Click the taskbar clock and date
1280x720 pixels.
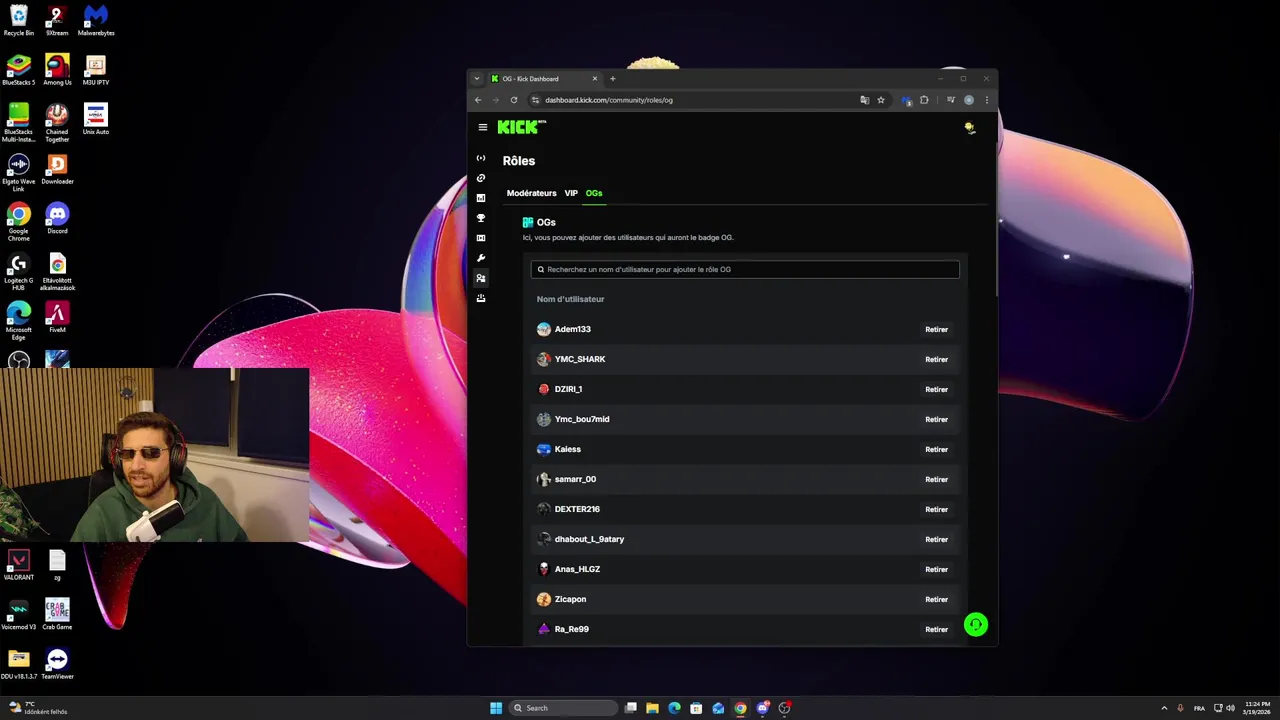[x=1258, y=708]
